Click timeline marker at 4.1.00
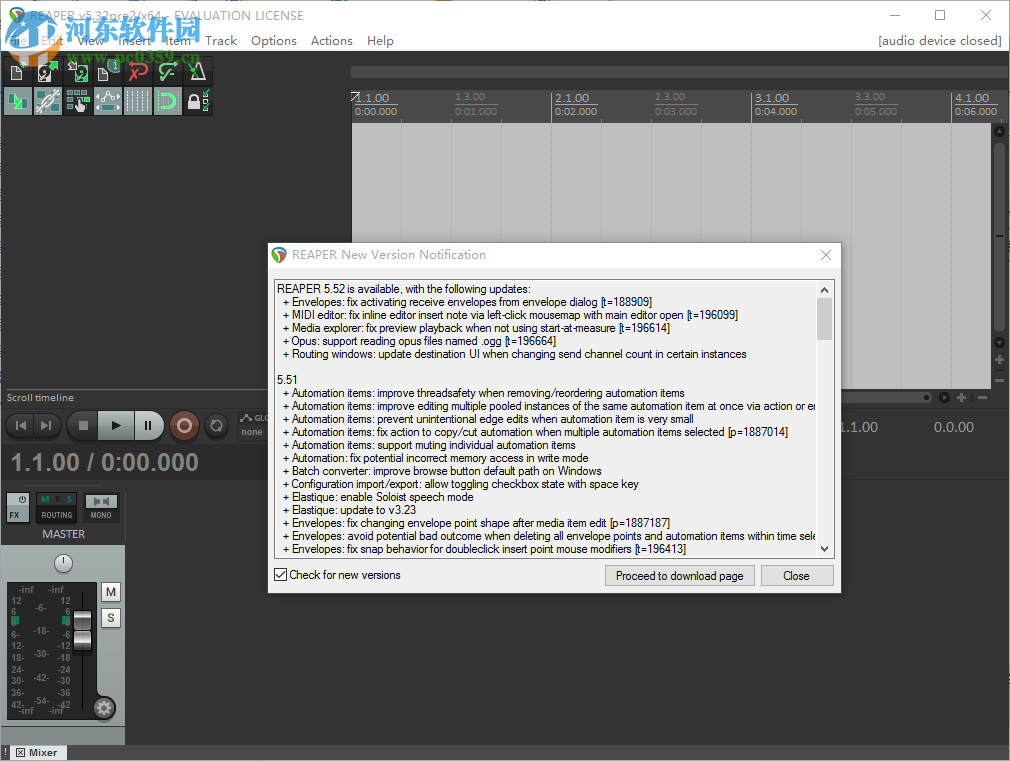The image size is (1010, 761). pos(971,98)
